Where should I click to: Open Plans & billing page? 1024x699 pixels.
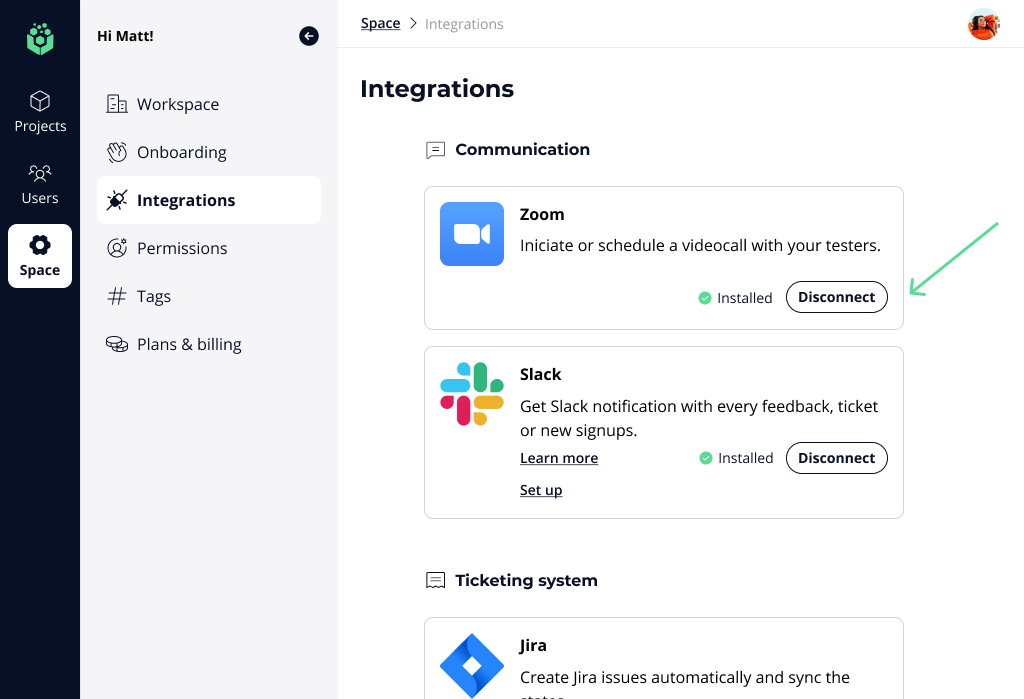[189, 344]
